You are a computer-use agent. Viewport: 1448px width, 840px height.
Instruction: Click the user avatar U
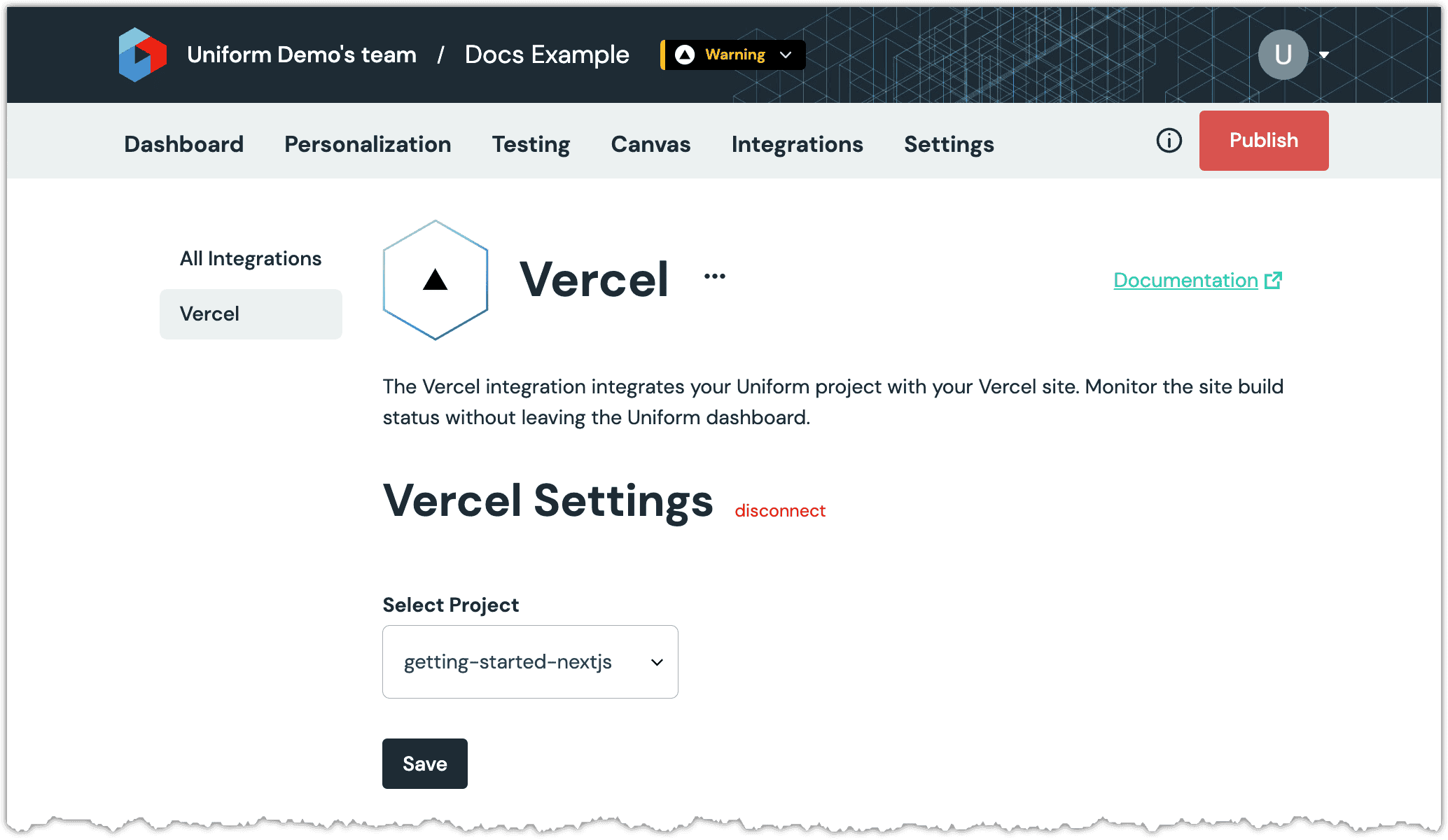1283,55
